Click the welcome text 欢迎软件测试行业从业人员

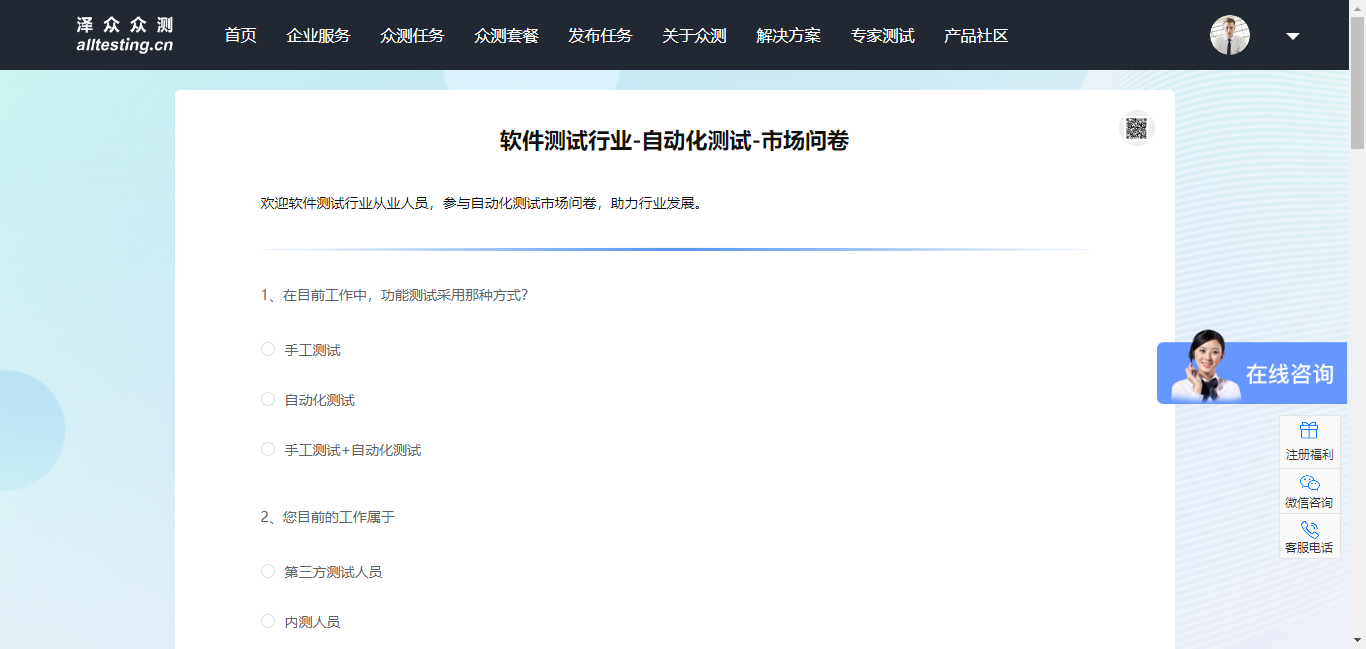[x=345, y=203]
